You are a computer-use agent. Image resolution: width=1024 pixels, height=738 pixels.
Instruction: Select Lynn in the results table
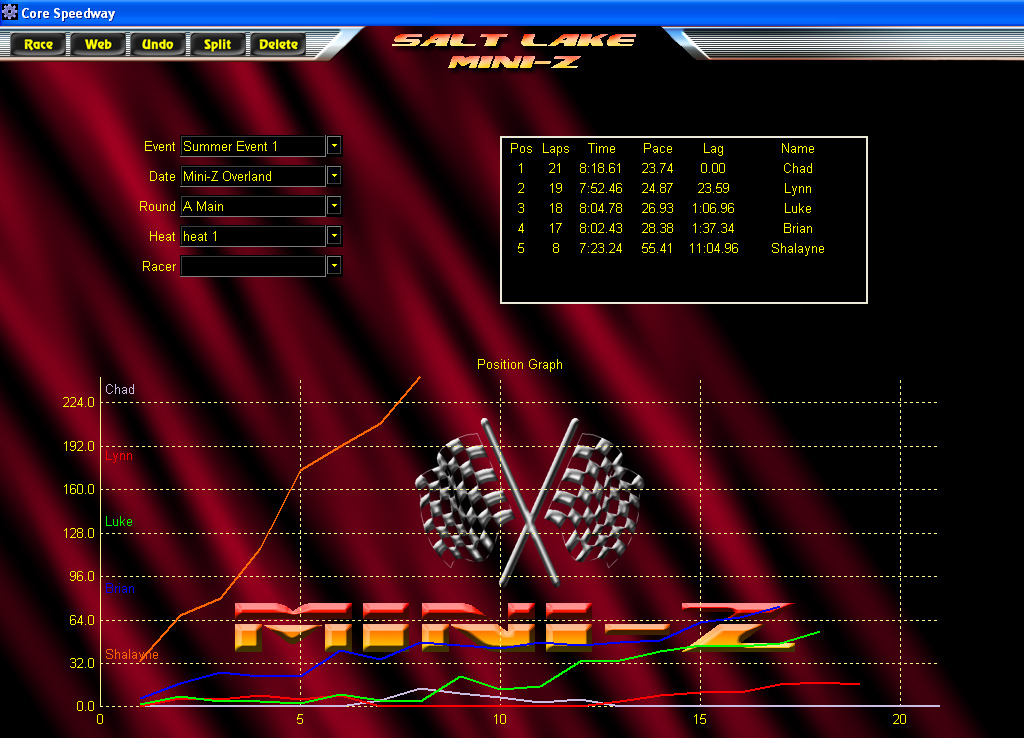797,189
